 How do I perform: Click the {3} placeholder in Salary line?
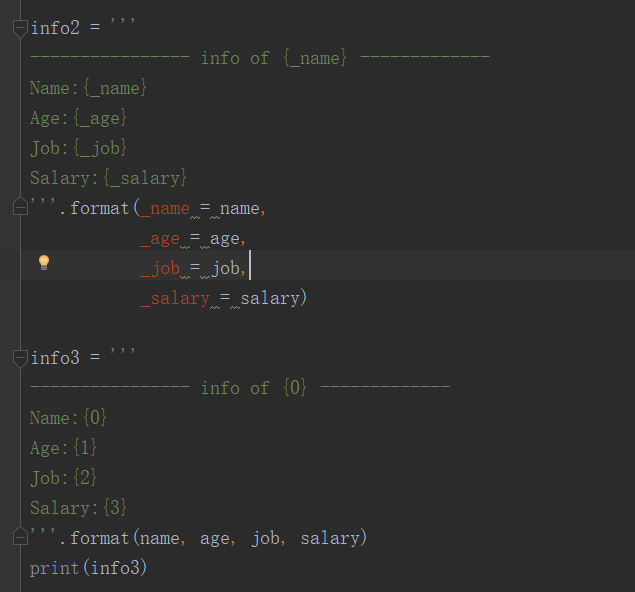click(115, 507)
